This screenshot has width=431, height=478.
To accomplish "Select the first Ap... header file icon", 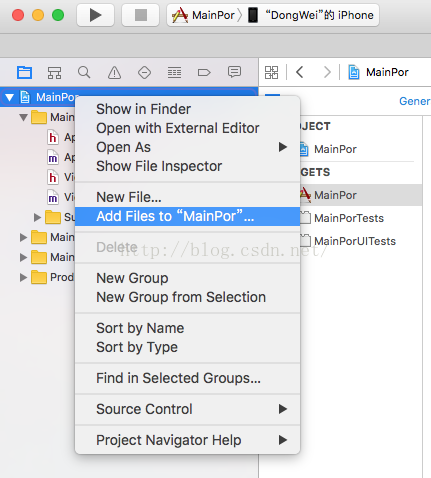I will [53, 137].
